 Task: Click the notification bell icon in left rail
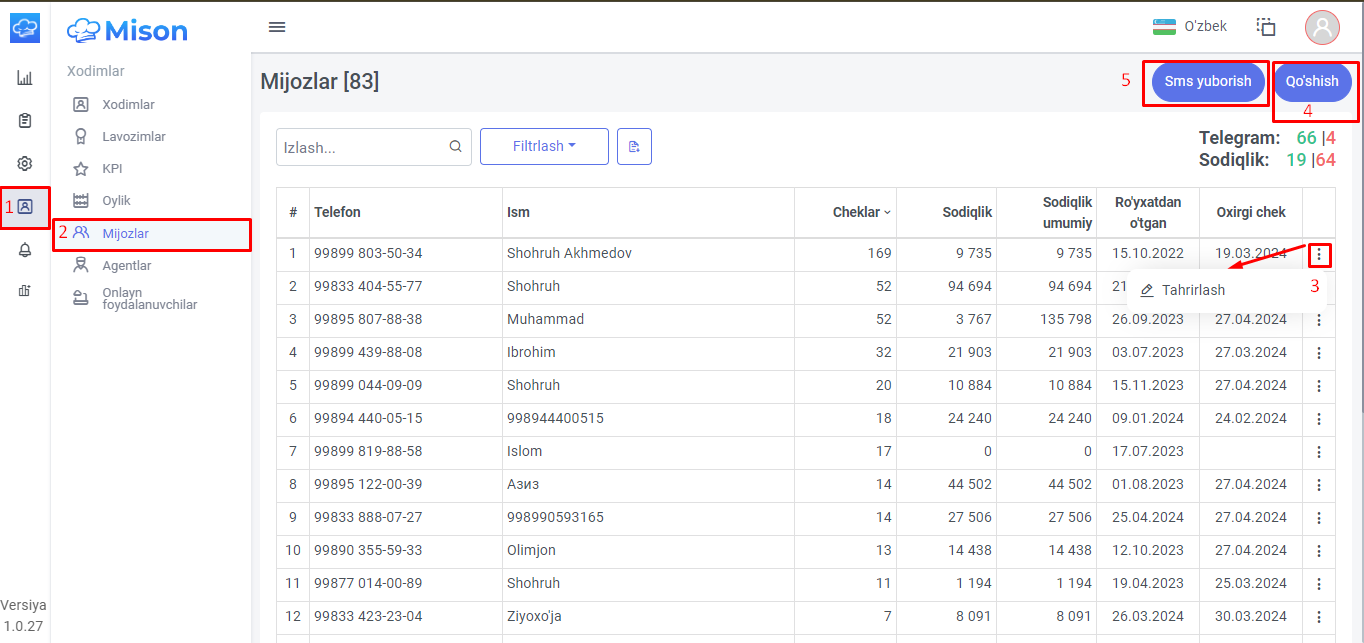tap(25, 250)
